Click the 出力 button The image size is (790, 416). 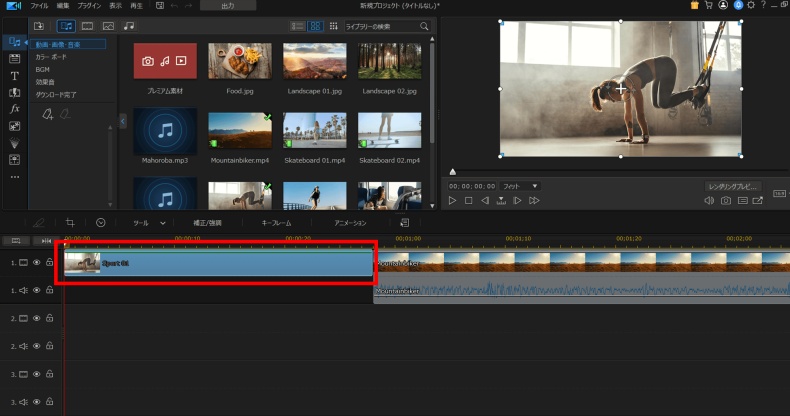pyautogui.click(x=227, y=6)
